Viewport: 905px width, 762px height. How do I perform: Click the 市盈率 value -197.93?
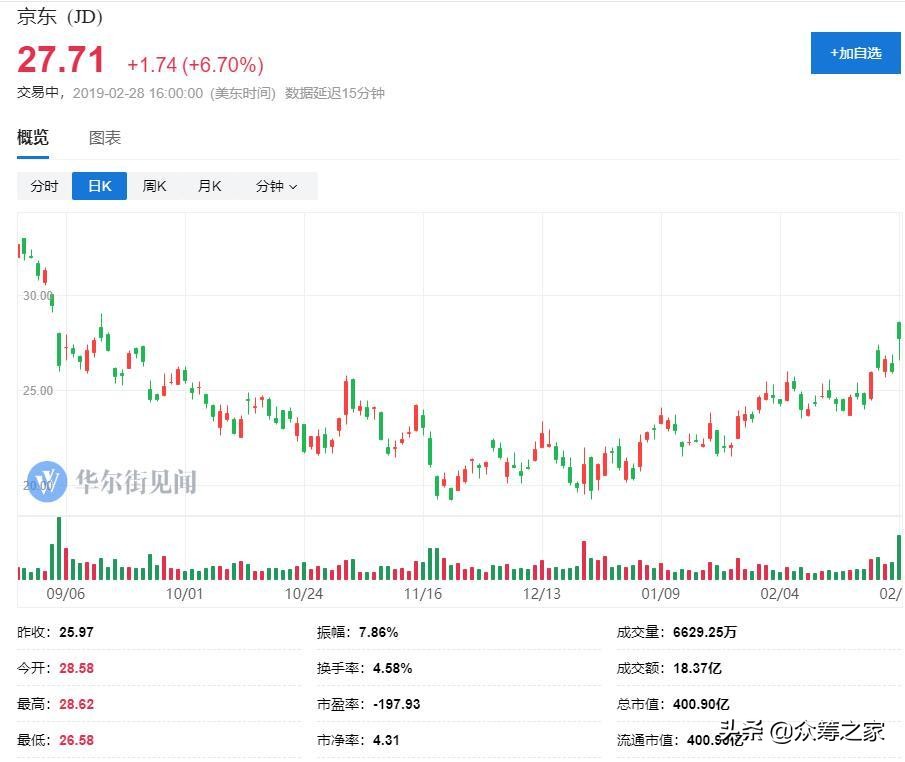pyautogui.click(x=399, y=704)
